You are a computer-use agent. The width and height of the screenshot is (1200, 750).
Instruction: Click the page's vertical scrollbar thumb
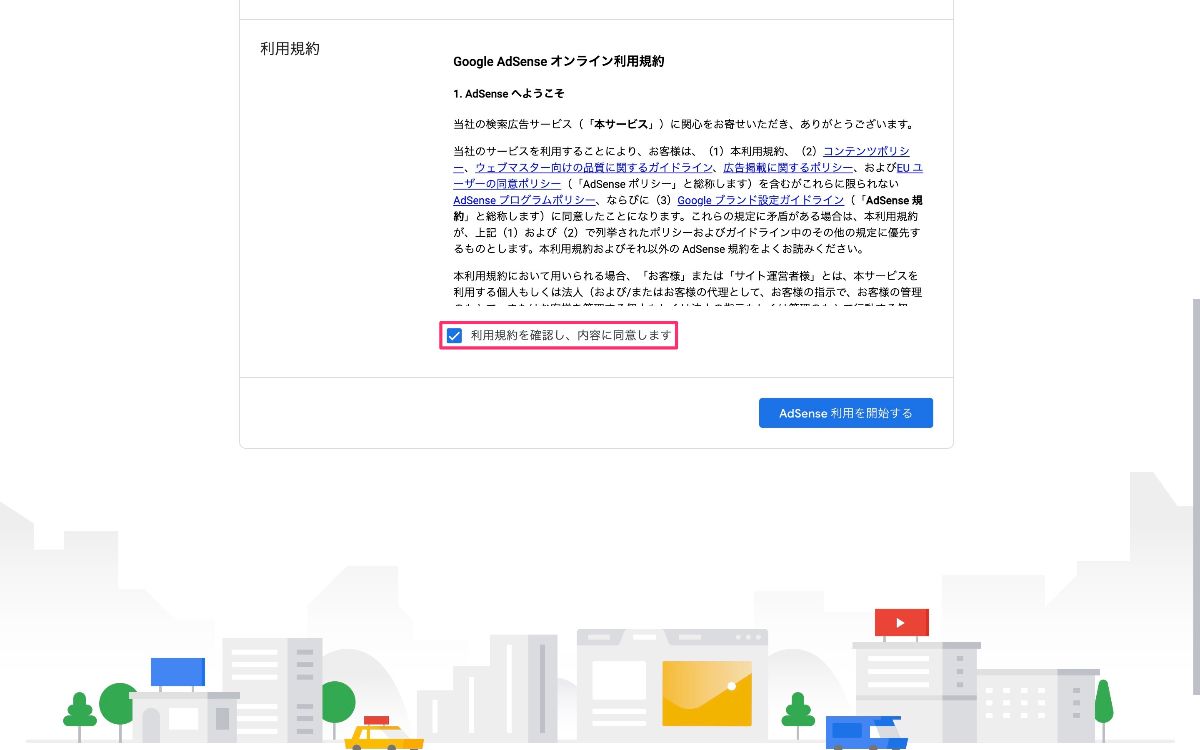point(1196,495)
